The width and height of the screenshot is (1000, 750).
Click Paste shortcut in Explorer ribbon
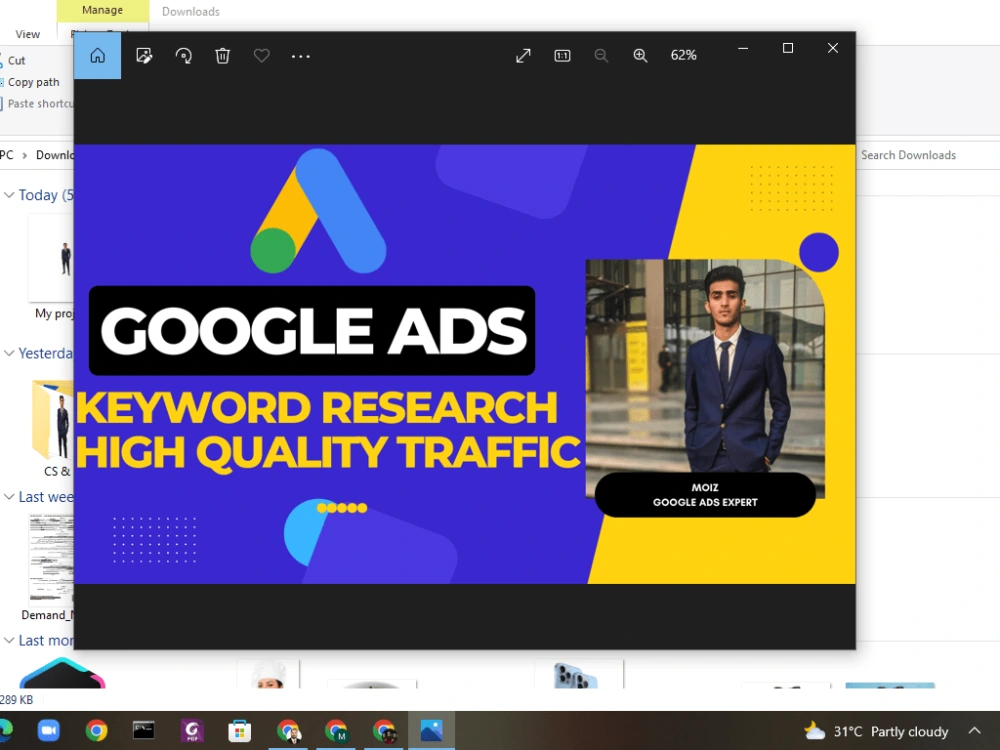(37, 103)
